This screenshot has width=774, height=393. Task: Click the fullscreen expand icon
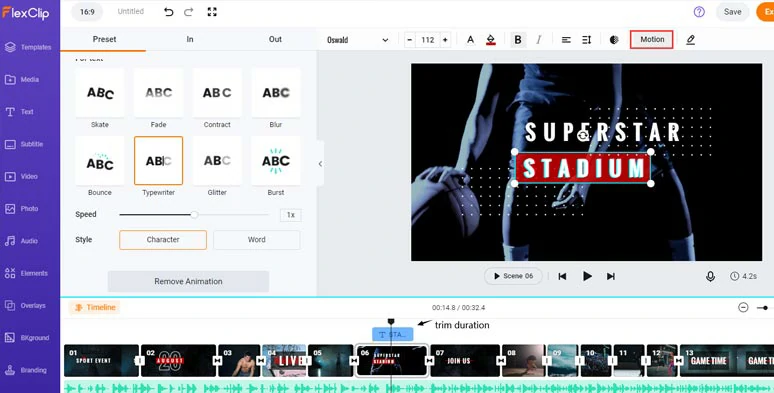point(212,12)
